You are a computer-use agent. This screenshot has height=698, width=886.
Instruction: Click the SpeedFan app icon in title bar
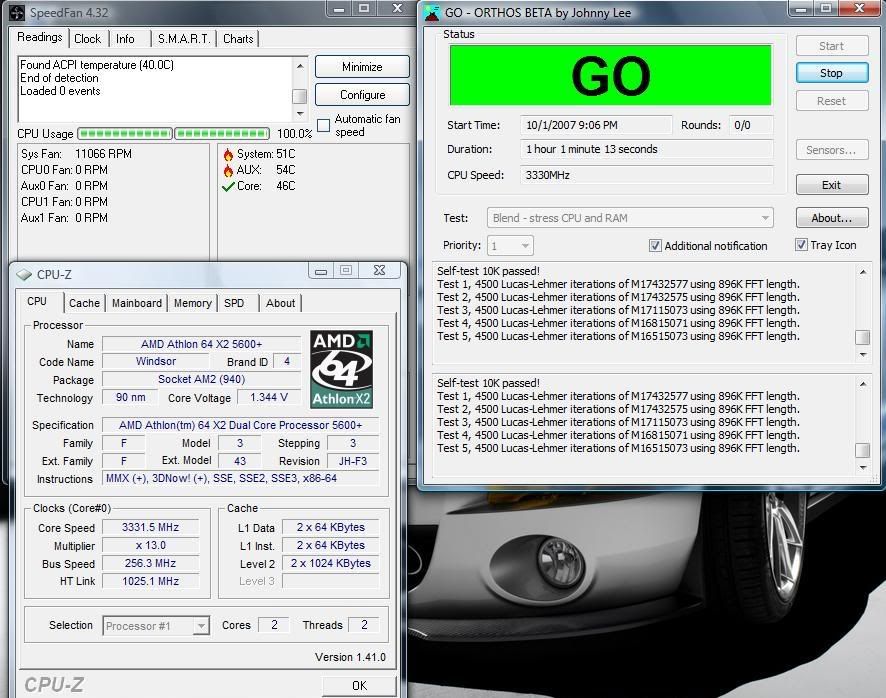tap(18, 12)
